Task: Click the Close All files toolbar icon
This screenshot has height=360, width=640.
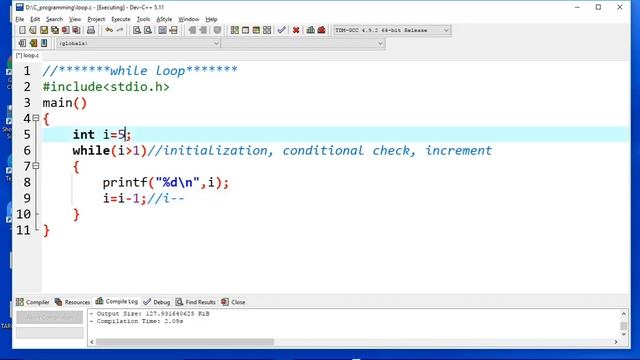Action: (x=76, y=30)
